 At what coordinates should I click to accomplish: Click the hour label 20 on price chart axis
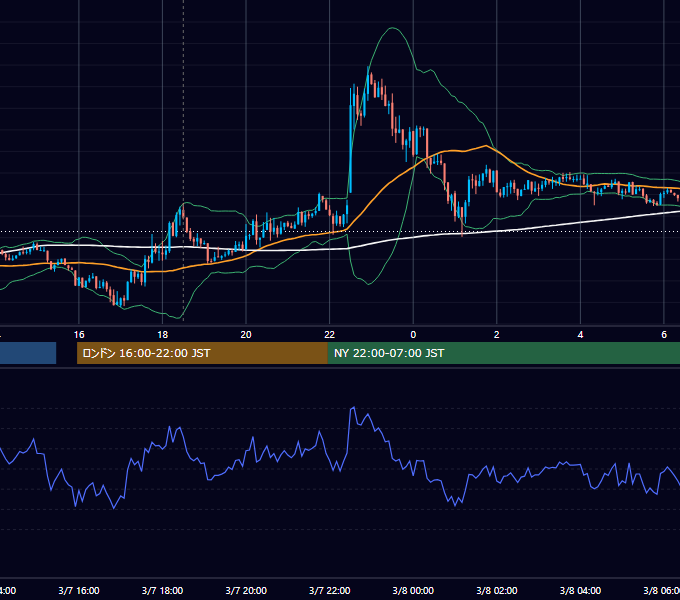[246, 335]
